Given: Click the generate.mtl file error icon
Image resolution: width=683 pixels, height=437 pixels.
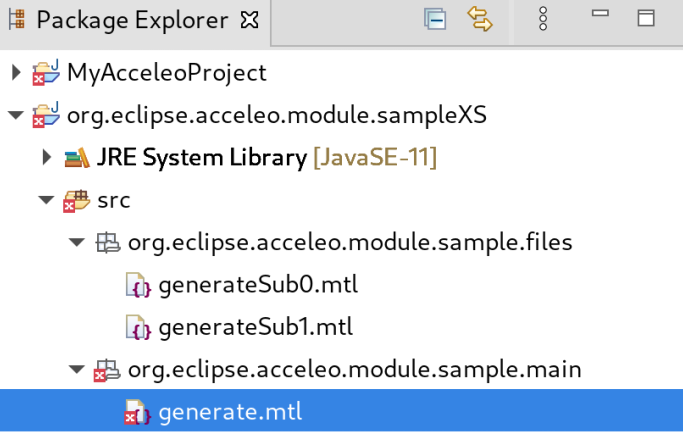Looking at the screenshot, I should point(138,412).
